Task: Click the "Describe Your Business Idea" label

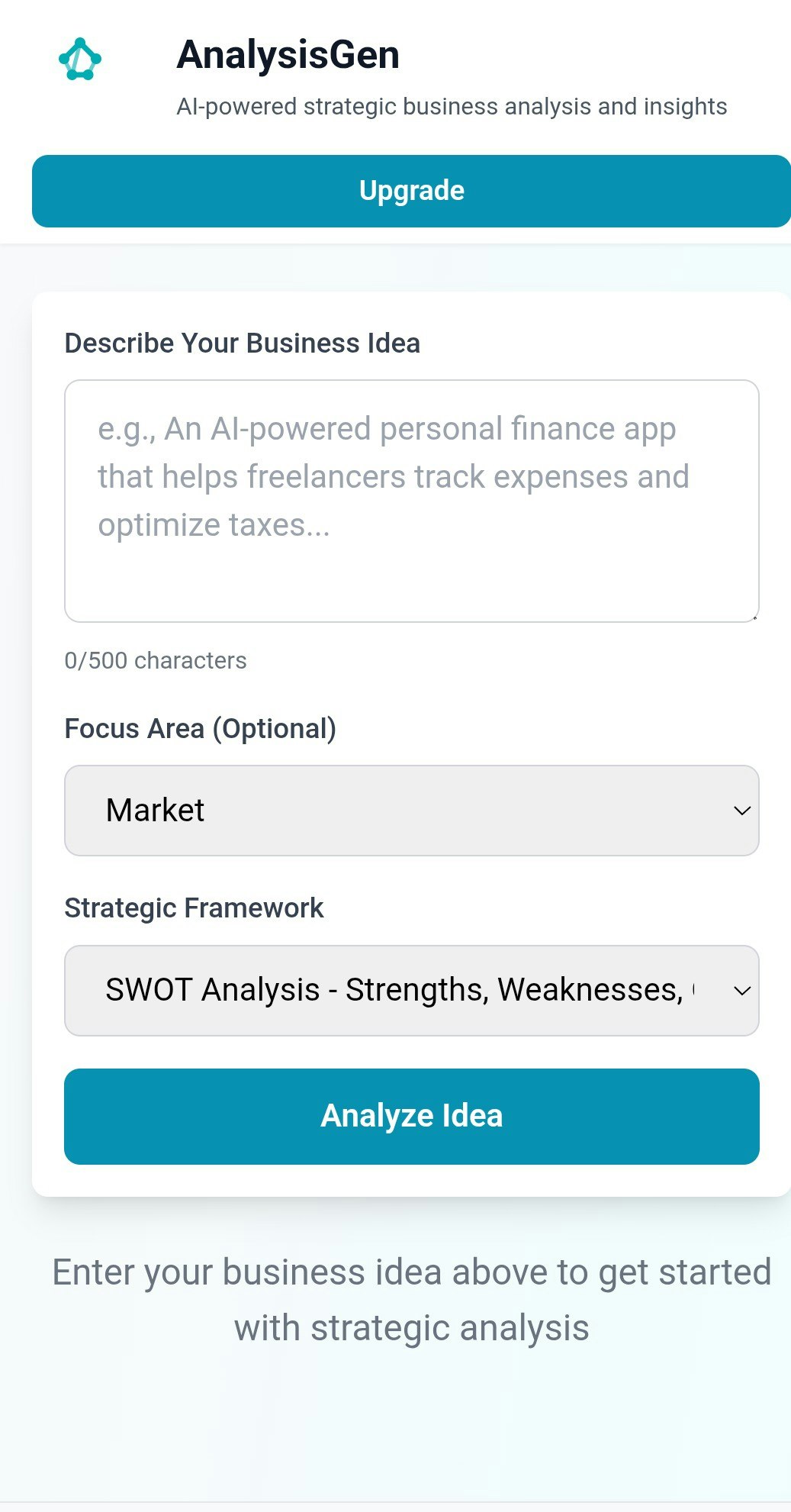Action: tap(243, 343)
